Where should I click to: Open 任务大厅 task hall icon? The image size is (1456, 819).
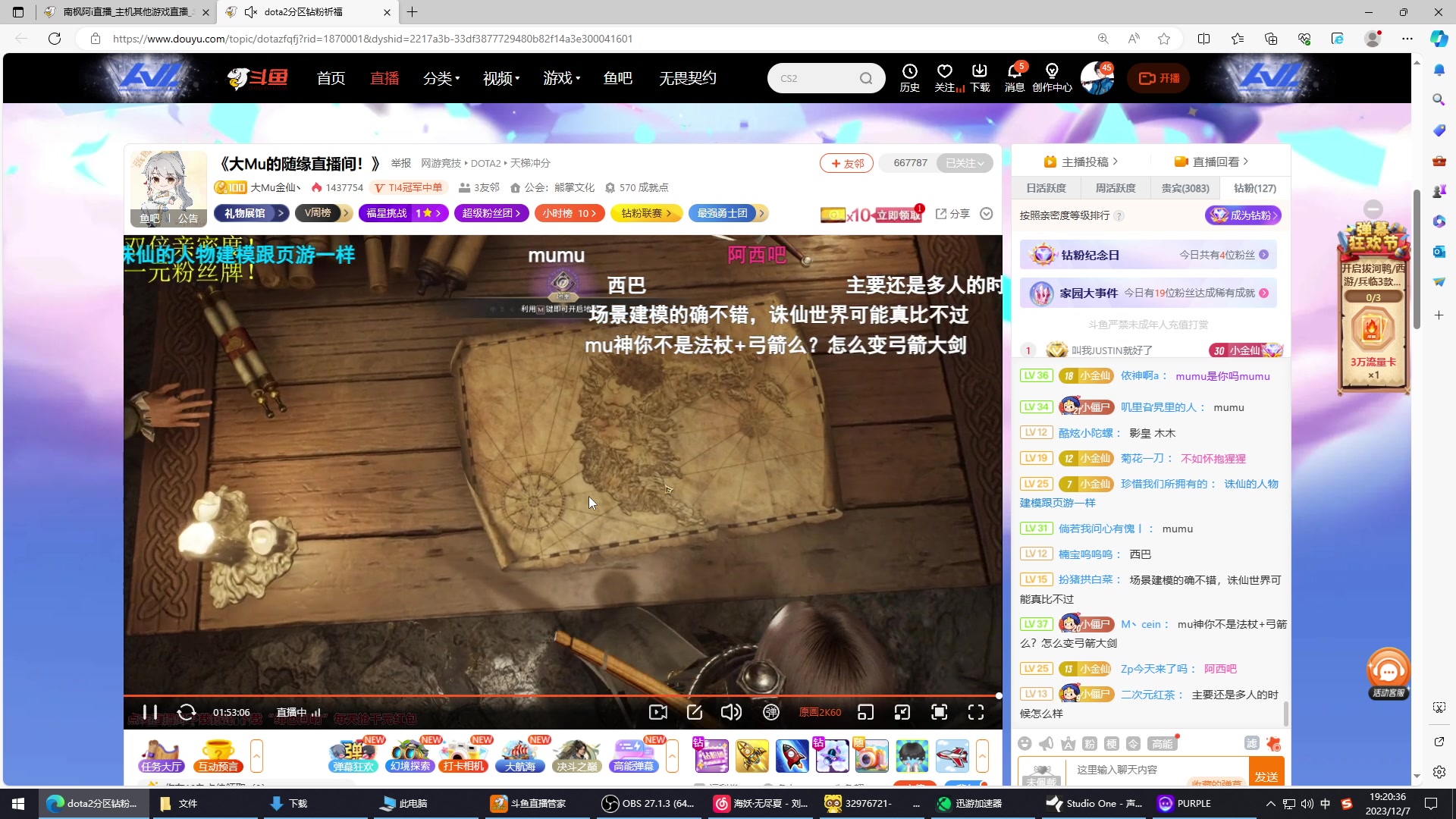(x=161, y=755)
